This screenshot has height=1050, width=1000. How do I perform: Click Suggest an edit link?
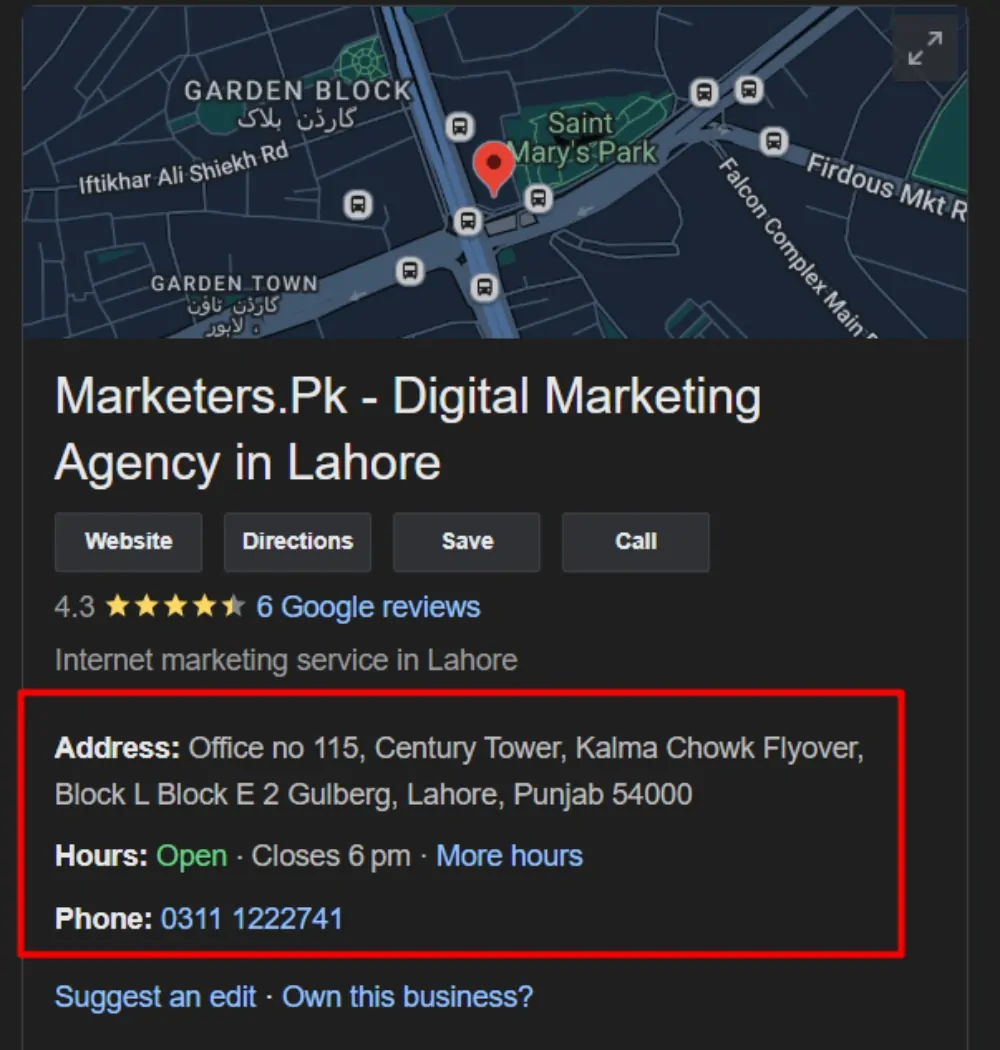[x=155, y=996]
